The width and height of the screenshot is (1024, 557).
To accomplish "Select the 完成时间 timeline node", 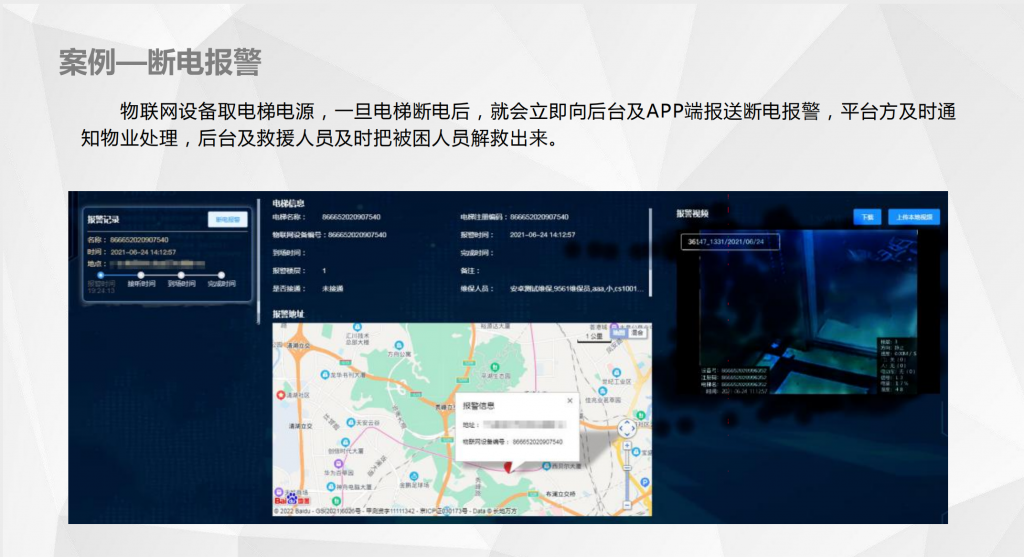I will [221, 276].
